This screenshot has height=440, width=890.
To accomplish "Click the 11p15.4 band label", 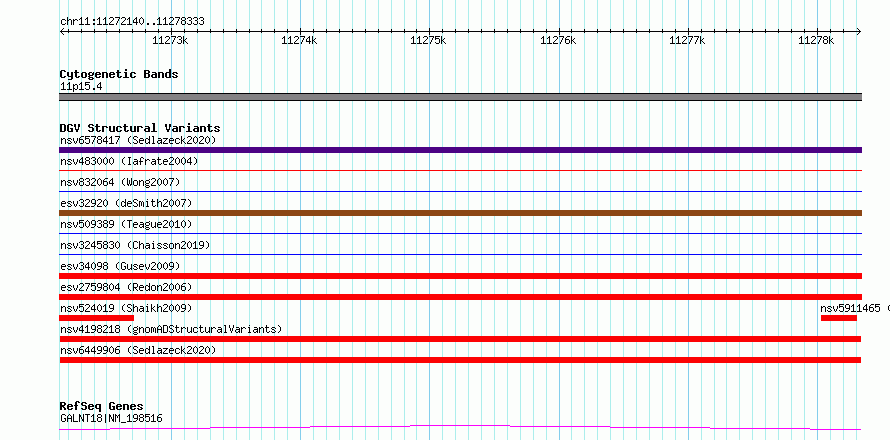I will [81, 87].
